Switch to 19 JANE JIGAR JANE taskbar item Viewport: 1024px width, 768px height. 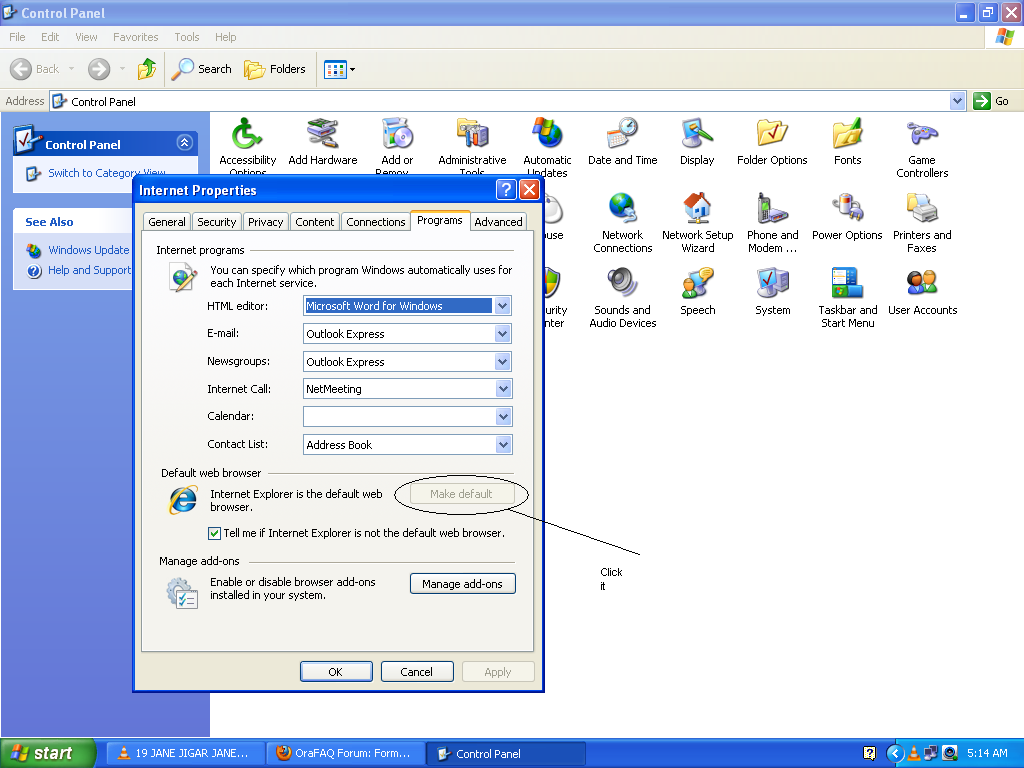coord(185,753)
